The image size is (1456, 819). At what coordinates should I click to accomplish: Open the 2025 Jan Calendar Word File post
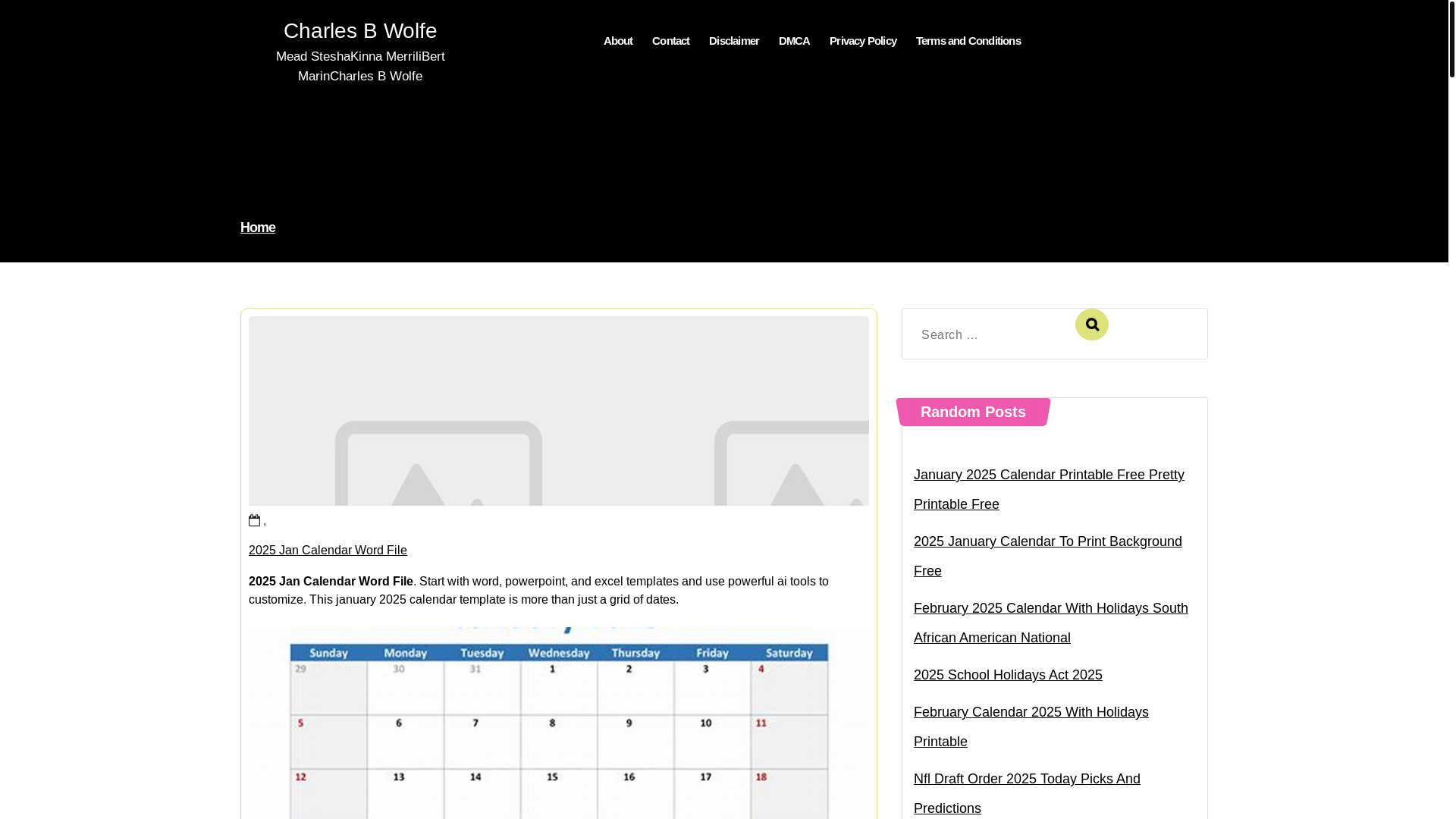[x=328, y=551]
